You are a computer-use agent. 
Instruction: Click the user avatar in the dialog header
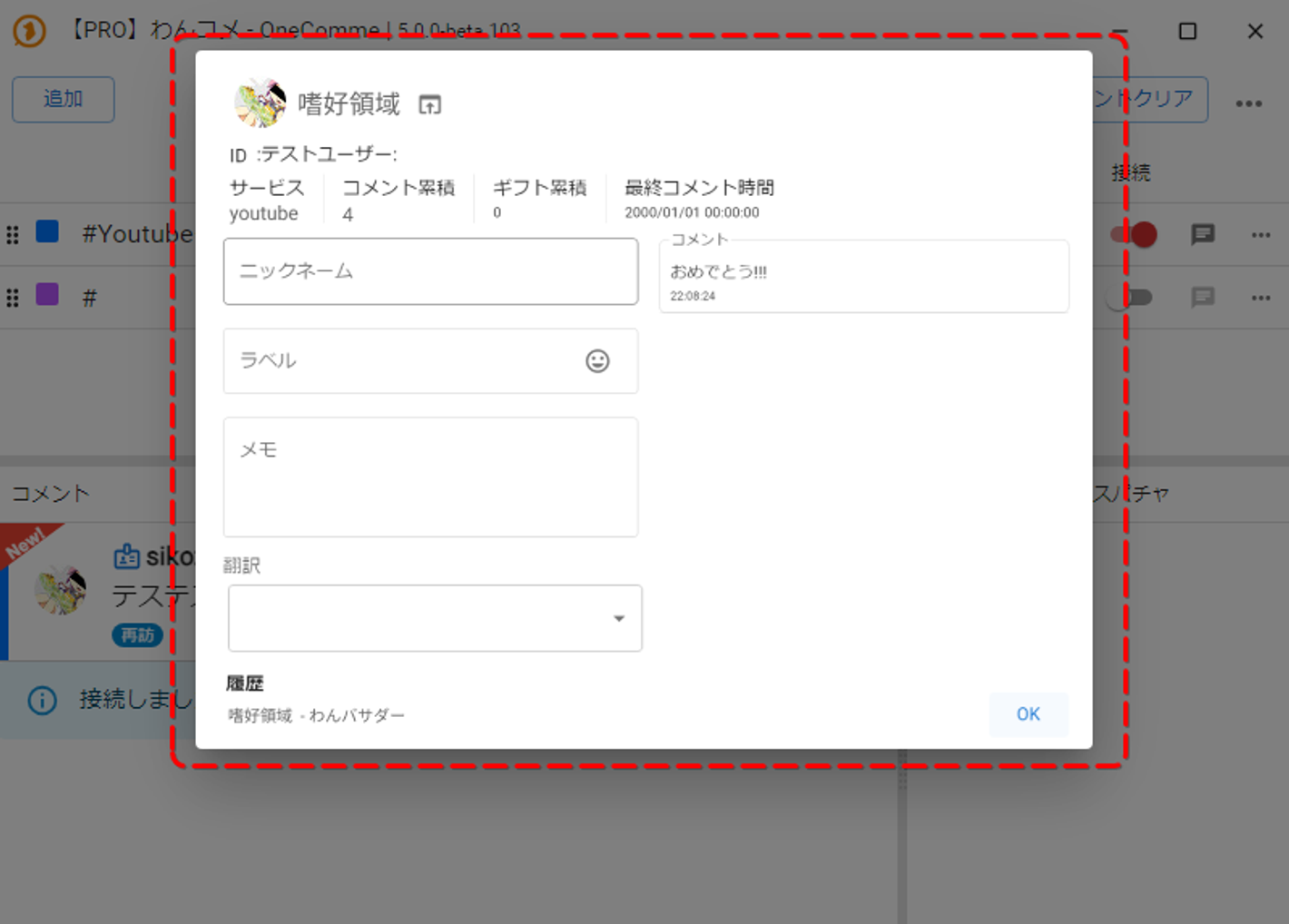coord(260,103)
